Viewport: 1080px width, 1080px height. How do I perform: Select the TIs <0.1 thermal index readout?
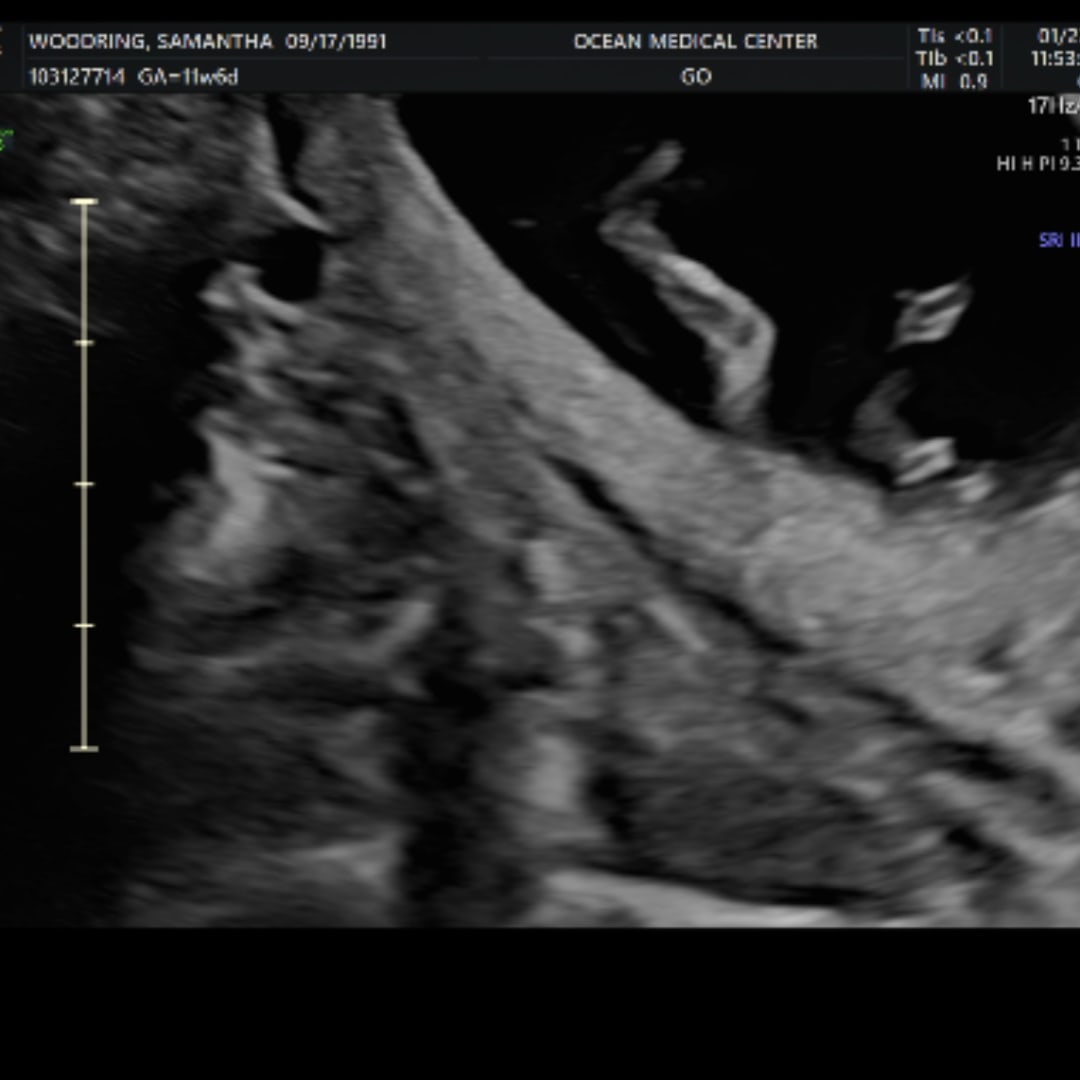(955, 36)
